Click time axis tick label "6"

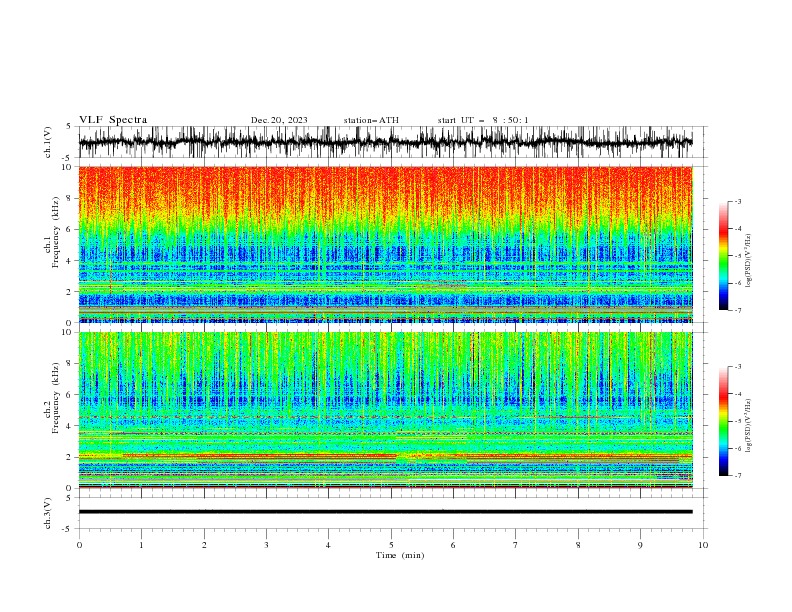(453, 545)
